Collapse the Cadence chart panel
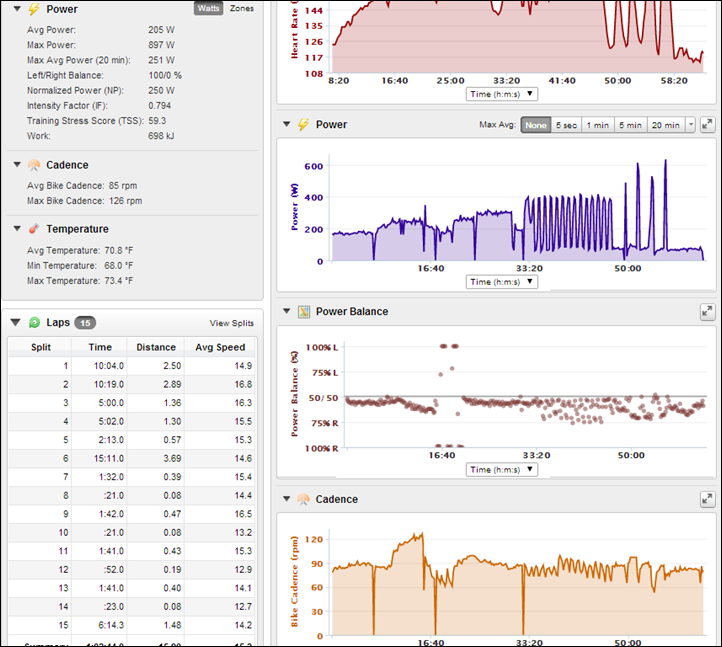The height and width of the screenshot is (647, 722). [286, 499]
